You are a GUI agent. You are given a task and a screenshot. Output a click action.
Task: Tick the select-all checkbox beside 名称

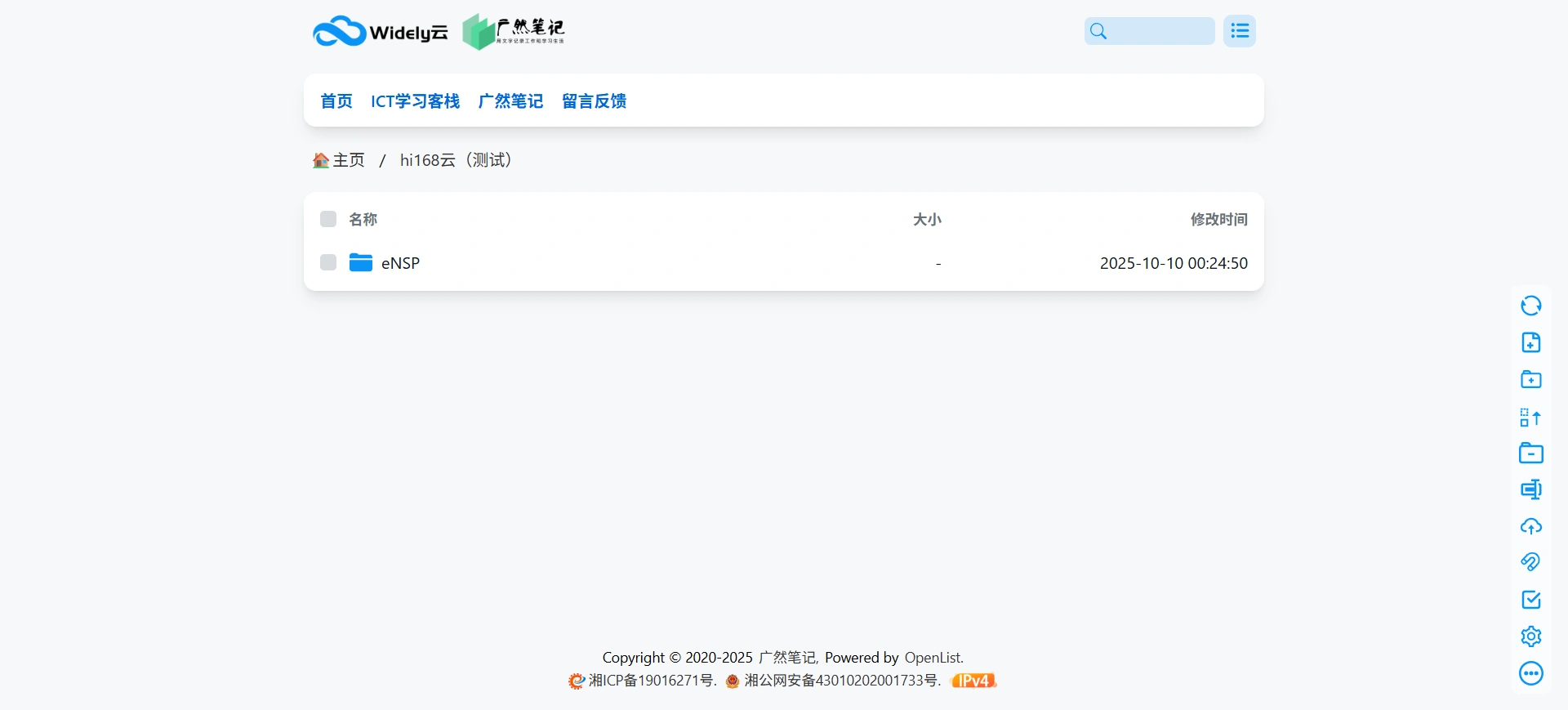click(x=328, y=219)
